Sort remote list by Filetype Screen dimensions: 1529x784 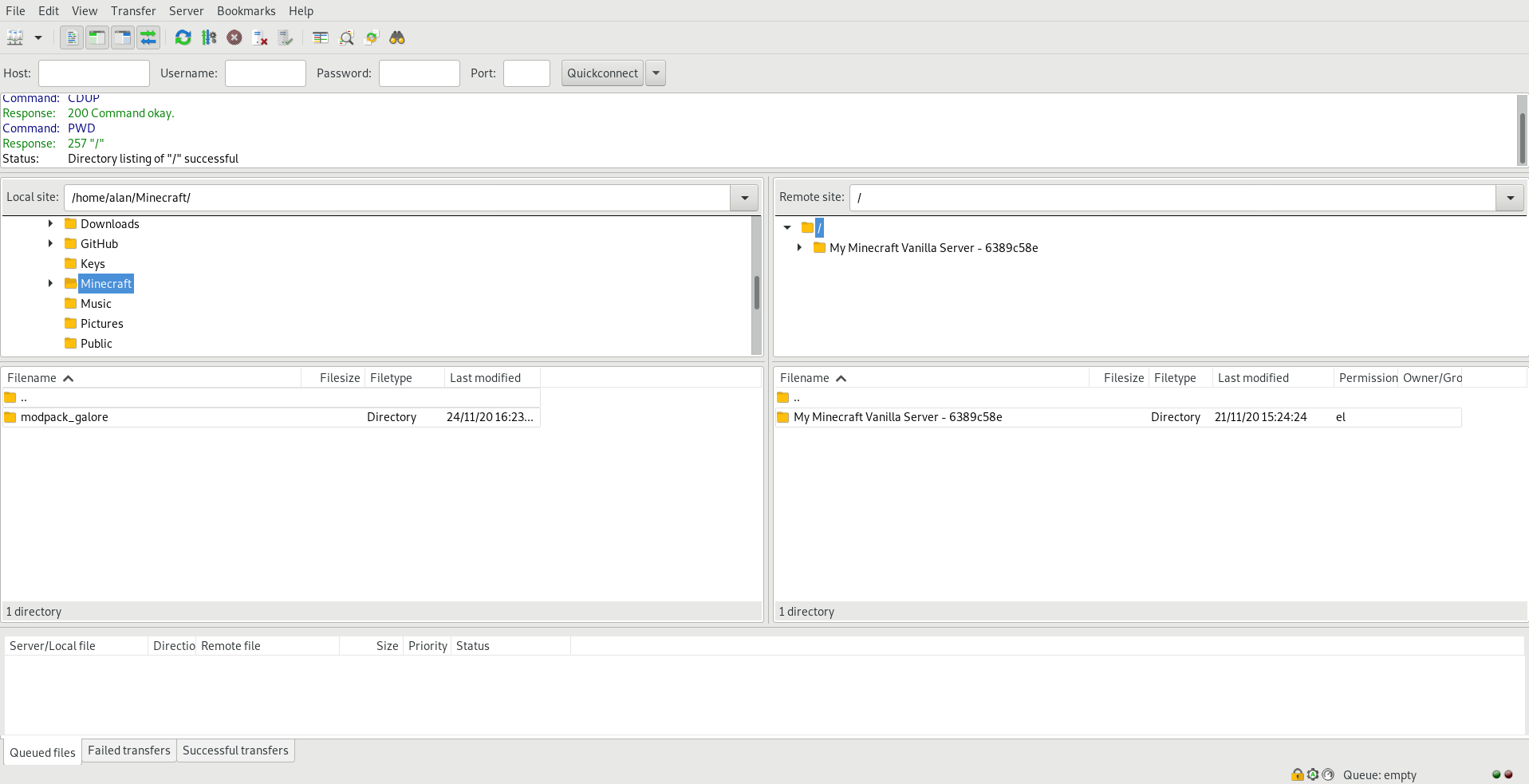click(1180, 378)
